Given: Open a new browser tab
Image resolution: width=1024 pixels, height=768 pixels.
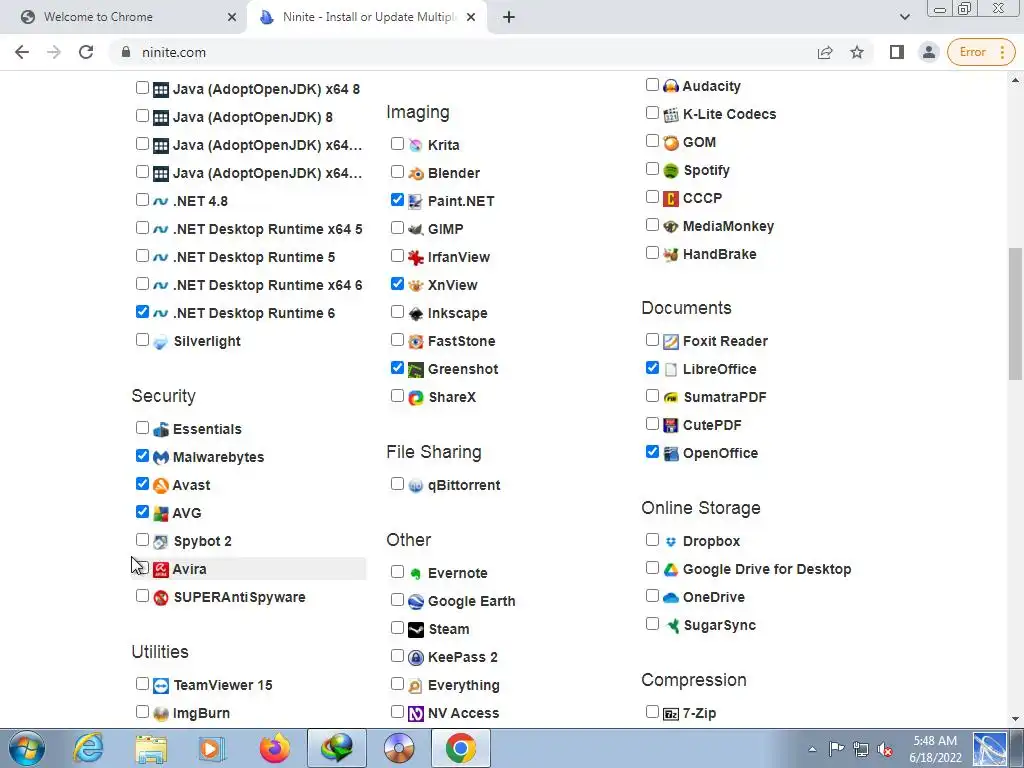Looking at the screenshot, I should tap(509, 17).
